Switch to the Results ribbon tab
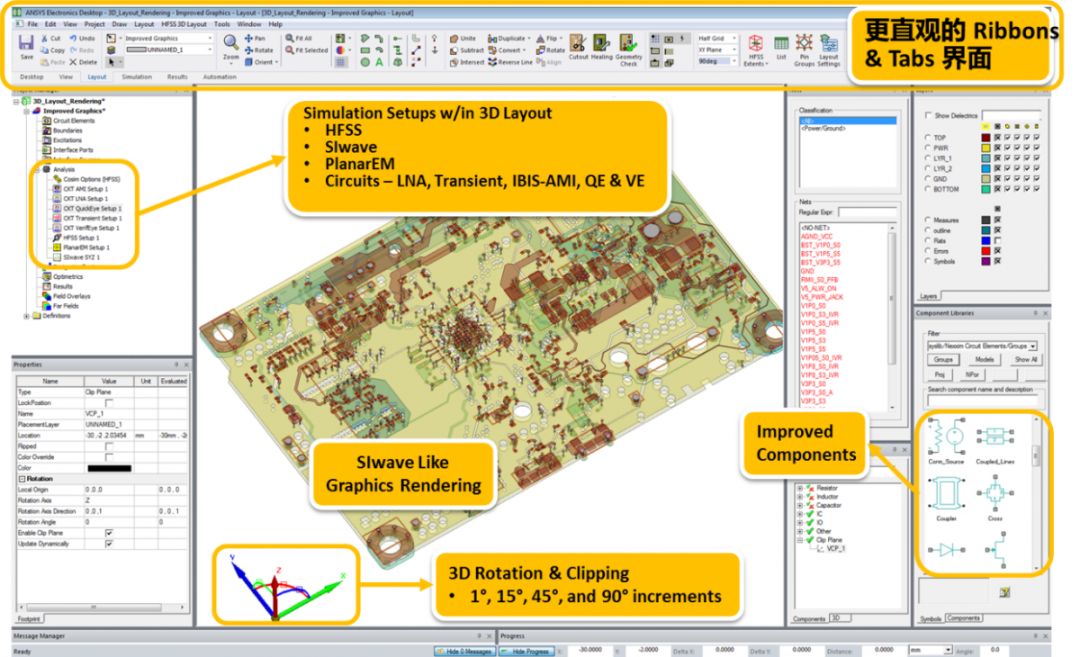The image size is (1080, 657). [177, 77]
